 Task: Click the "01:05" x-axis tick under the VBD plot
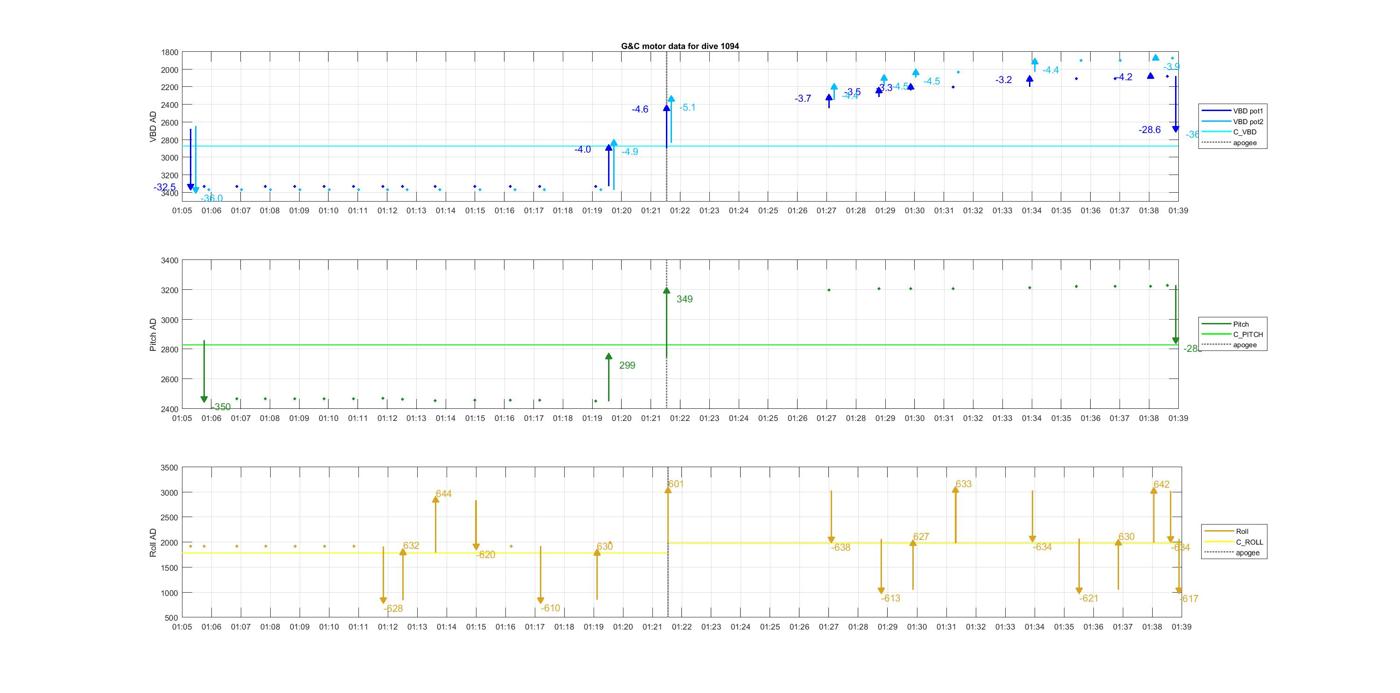point(182,210)
